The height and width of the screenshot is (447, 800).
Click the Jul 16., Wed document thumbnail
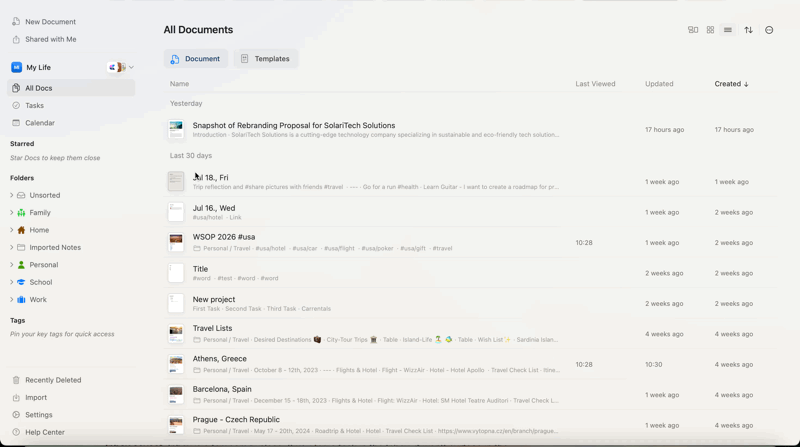[x=176, y=212]
